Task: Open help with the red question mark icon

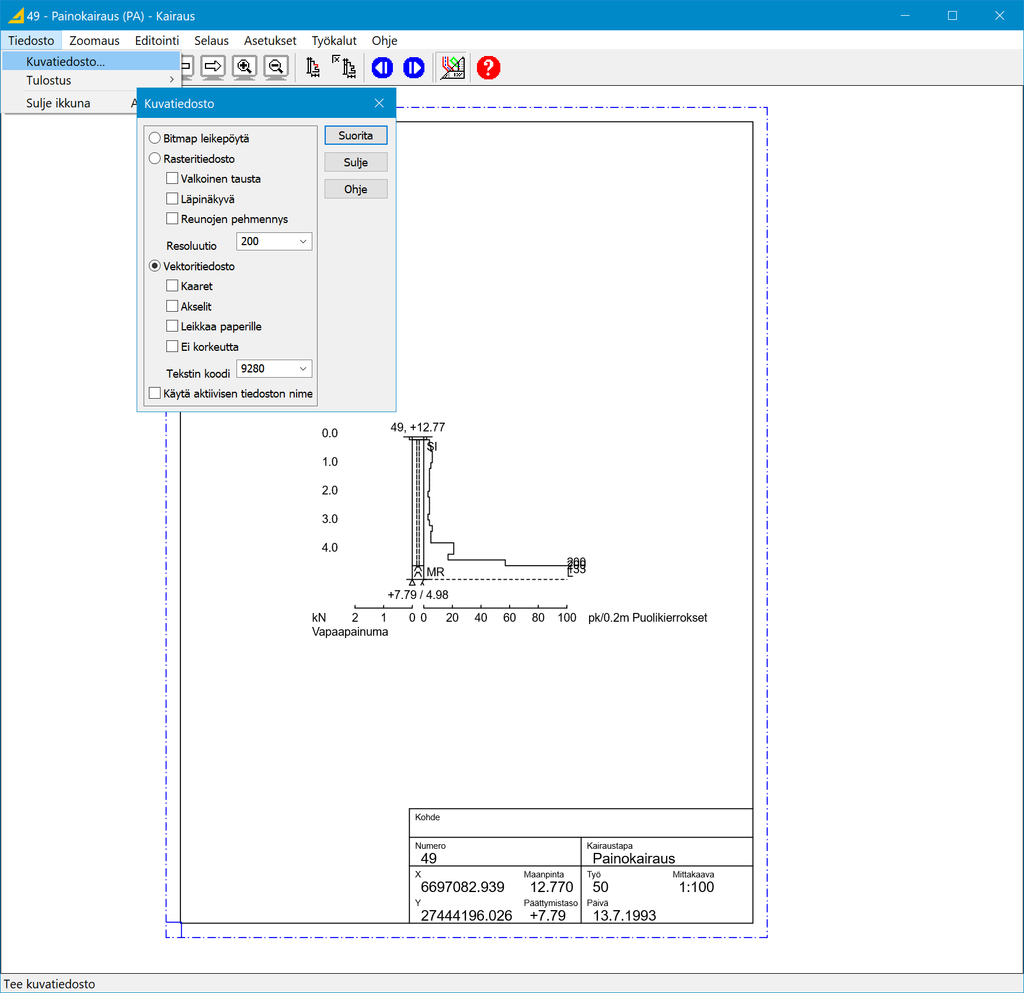Action: point(488,67)
